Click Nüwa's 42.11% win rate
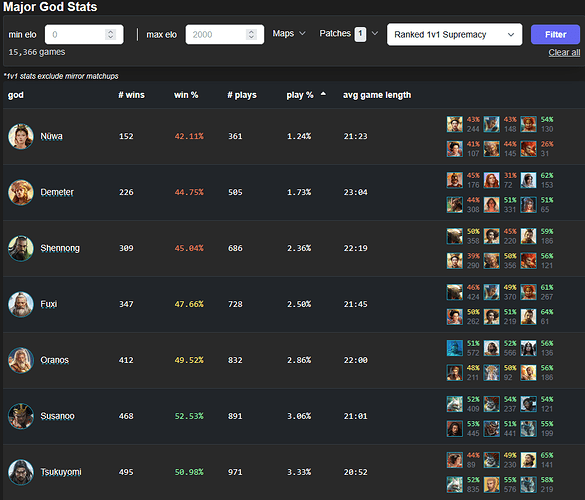The width and height of the screenshot is (585, 500). (189, 136)
